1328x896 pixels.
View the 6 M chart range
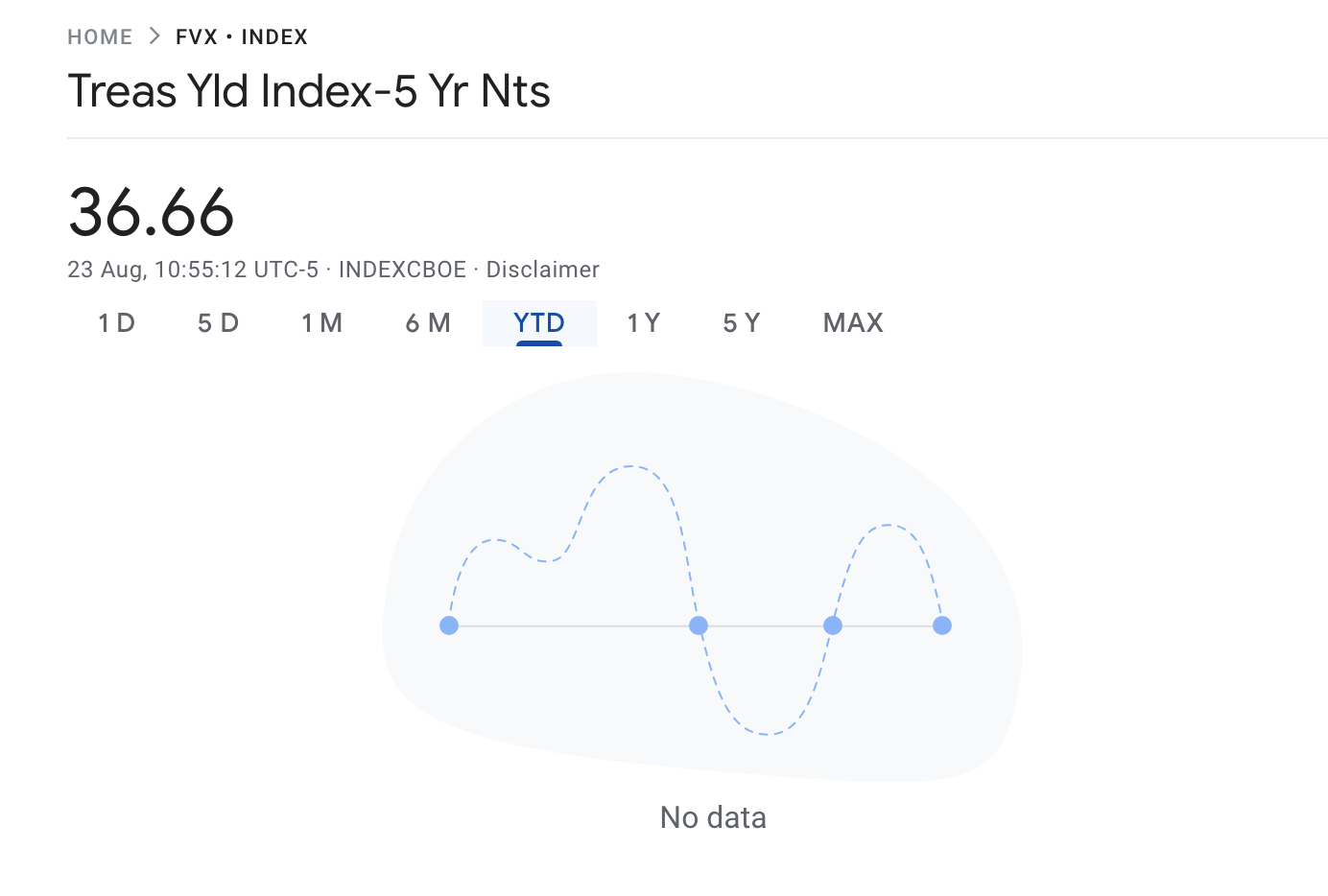[x=429, y=323]
